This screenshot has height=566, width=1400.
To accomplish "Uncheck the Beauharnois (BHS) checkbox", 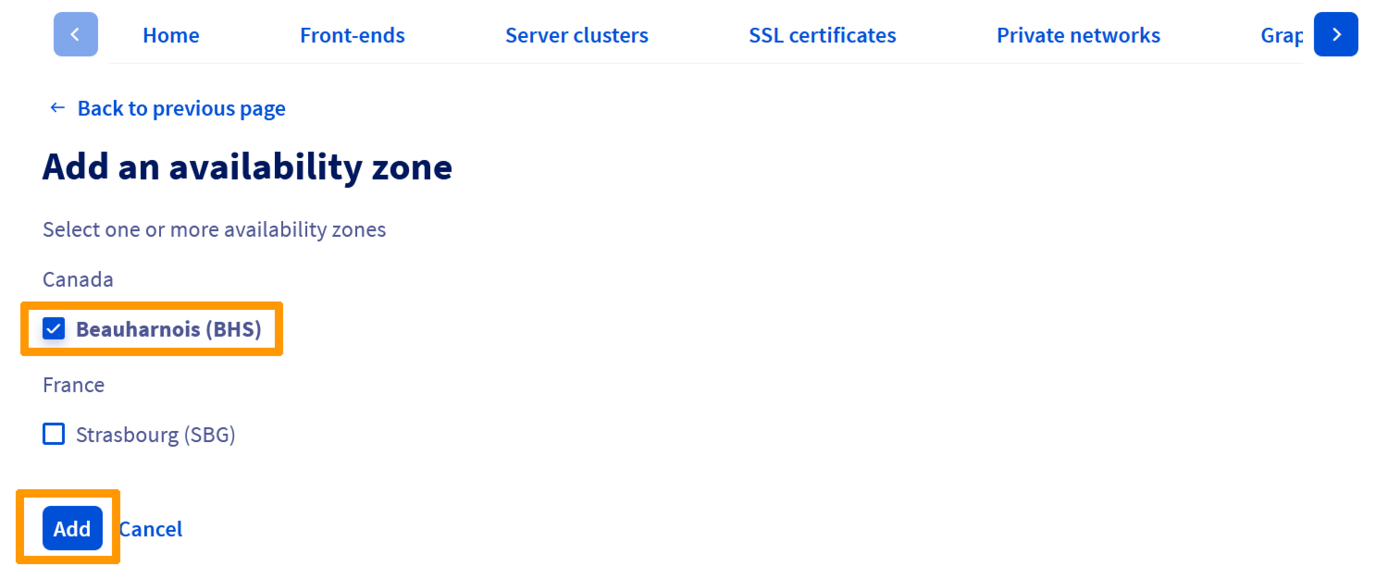I will tap(54, 329).
